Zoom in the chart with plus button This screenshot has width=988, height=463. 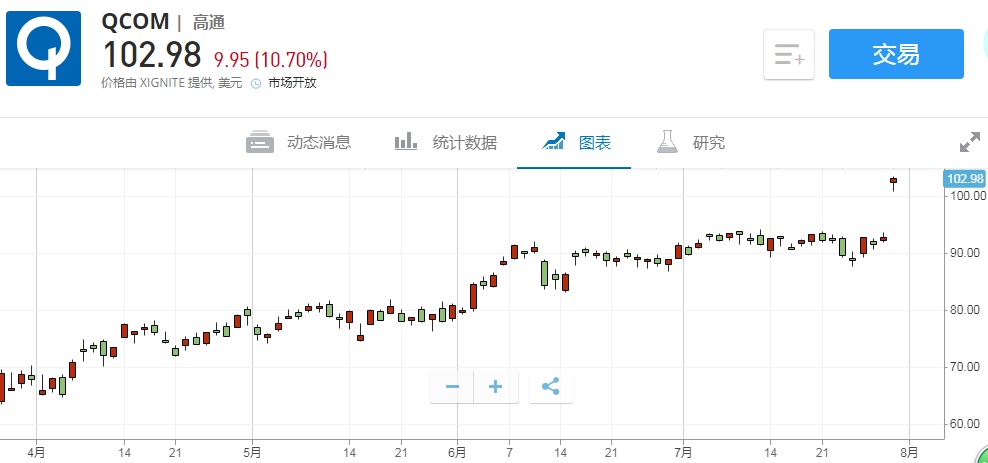(x=496, y=386)
